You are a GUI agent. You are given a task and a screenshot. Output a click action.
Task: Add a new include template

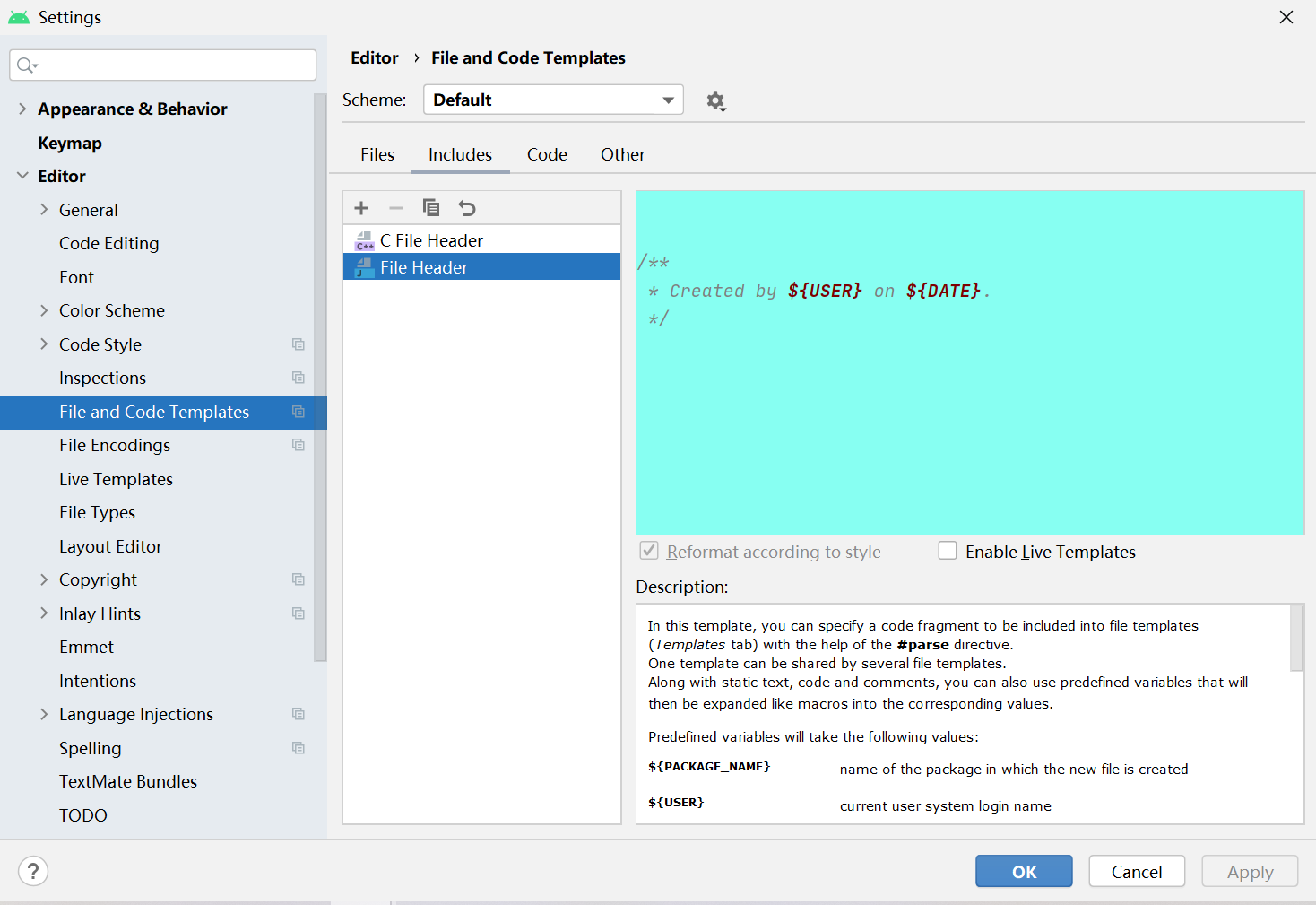pyautogui.click(x=361, y=208)
